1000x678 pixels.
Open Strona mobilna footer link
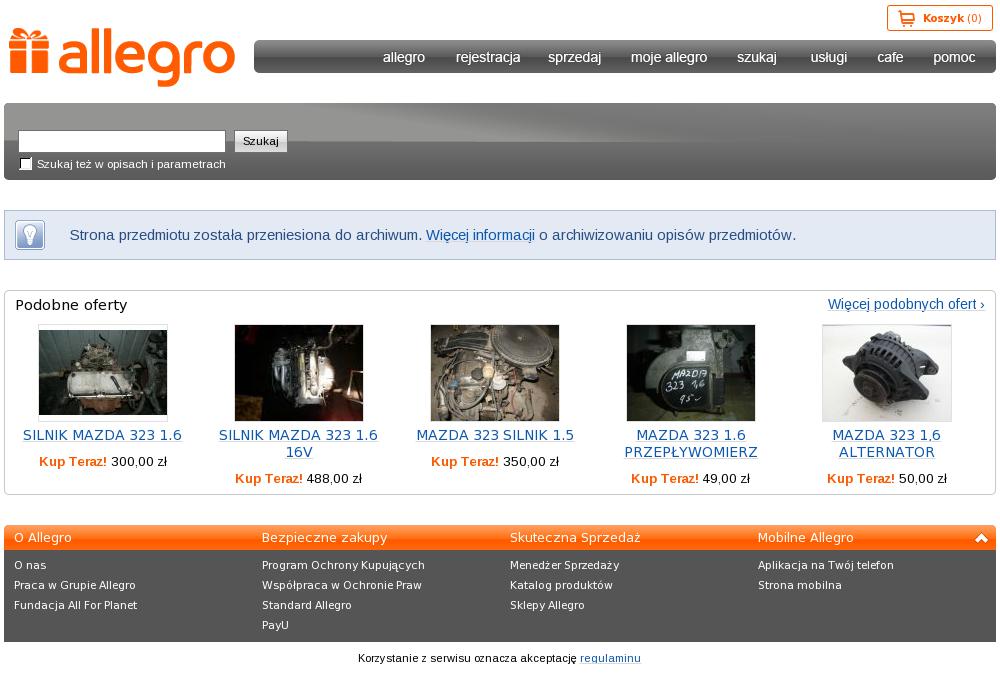(799, 585)
